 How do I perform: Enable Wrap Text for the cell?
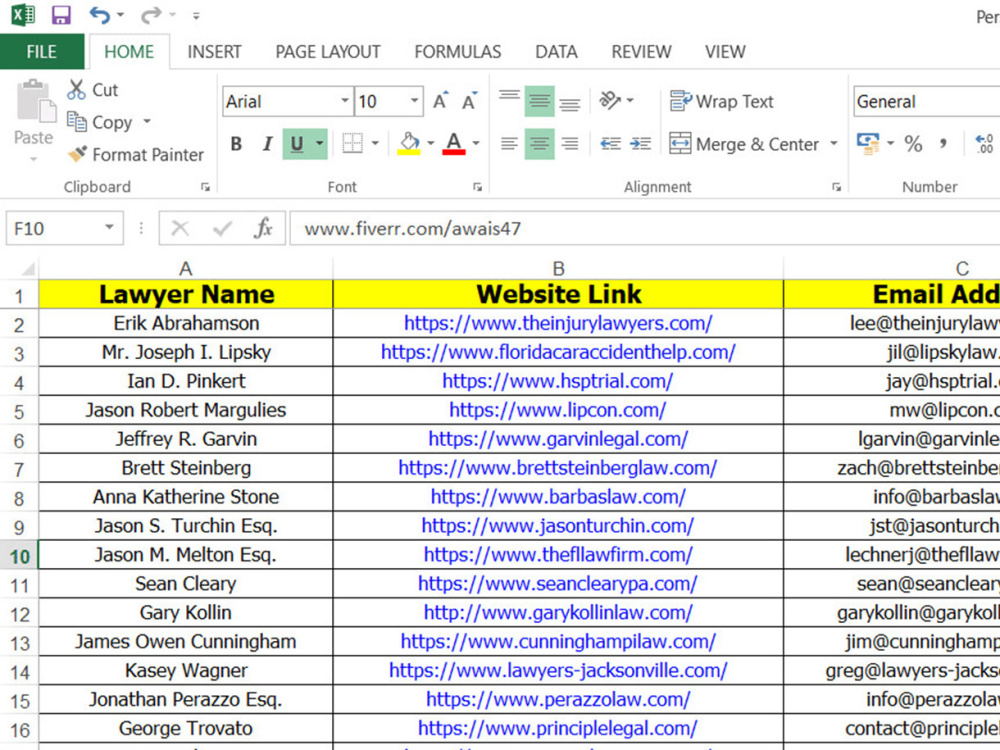(x=721, y=101)
